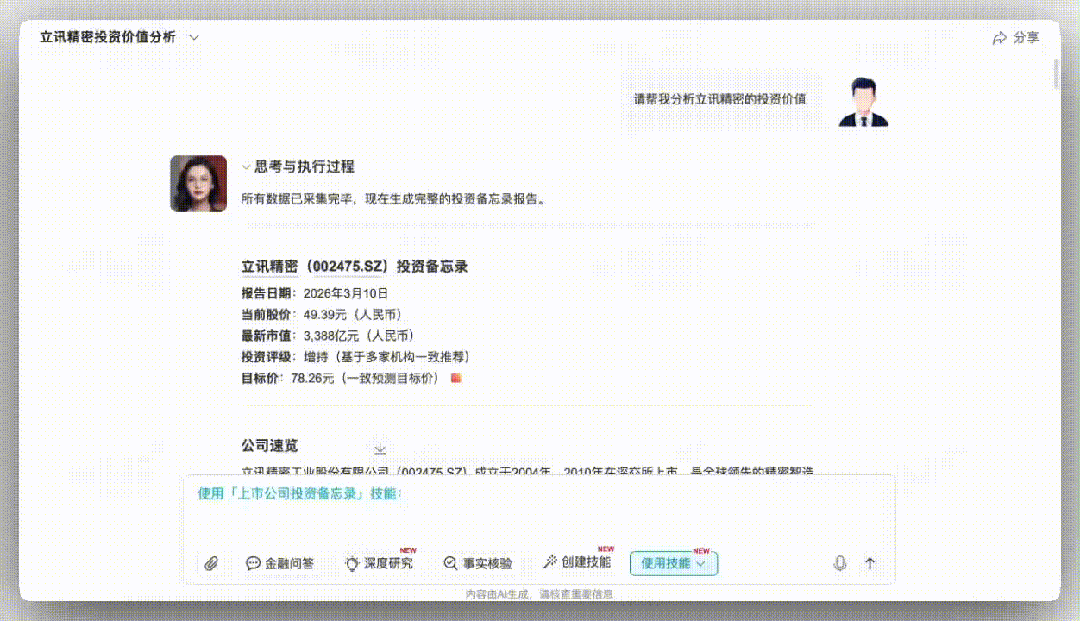Viewport: 1080px width, 621px height.
Task: Click heading 立讯精密 (002475.SZ) 投资备忘录
Action: click(355, 266)
